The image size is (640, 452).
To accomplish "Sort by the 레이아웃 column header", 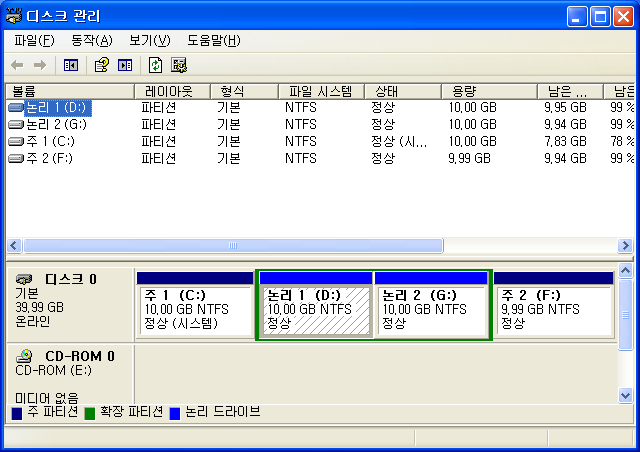I will (x=172, y=91).
